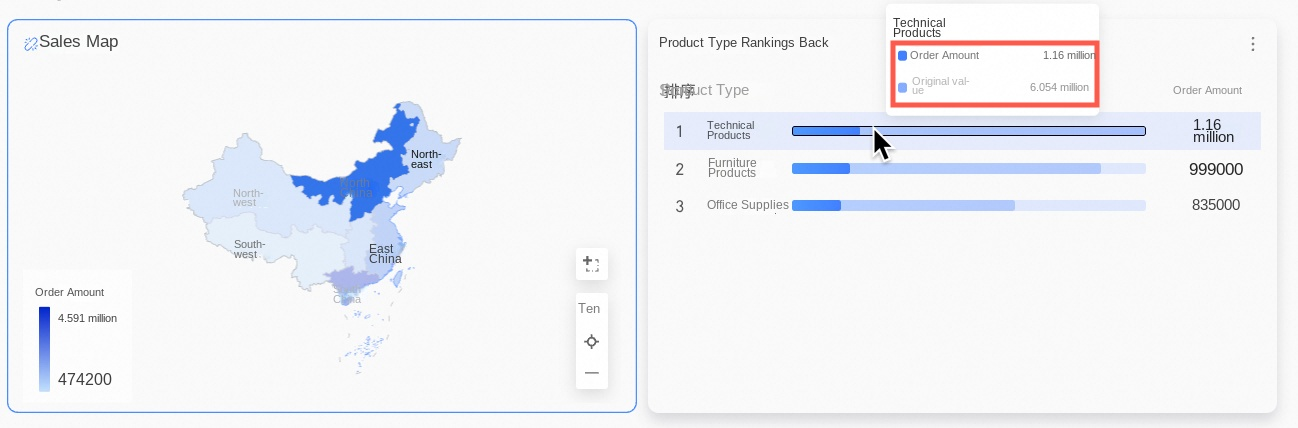
Task: Click the Southwest region on the map
Action: coord(250,249)
